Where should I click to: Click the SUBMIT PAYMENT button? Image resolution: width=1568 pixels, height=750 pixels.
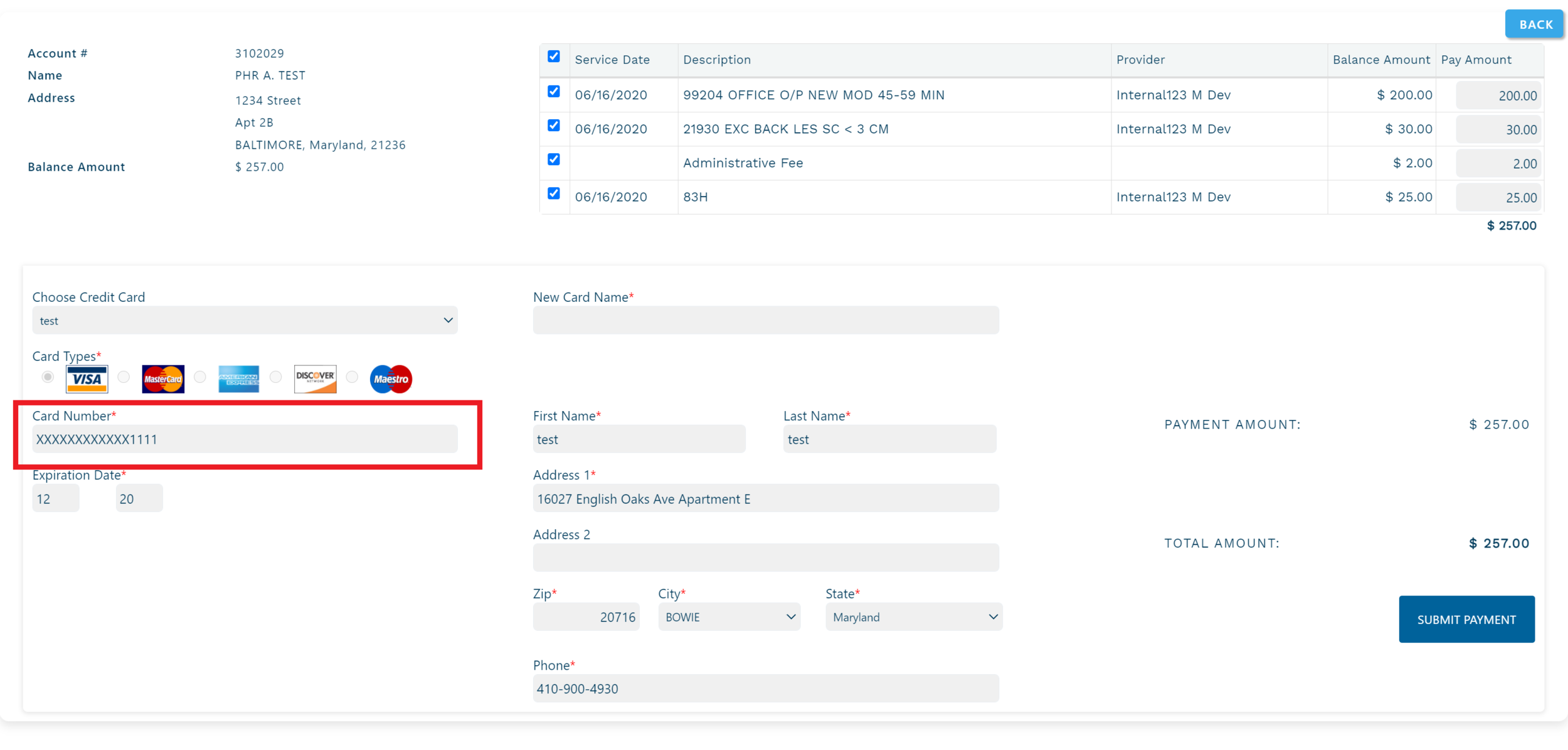click(x=1466, y=619)
